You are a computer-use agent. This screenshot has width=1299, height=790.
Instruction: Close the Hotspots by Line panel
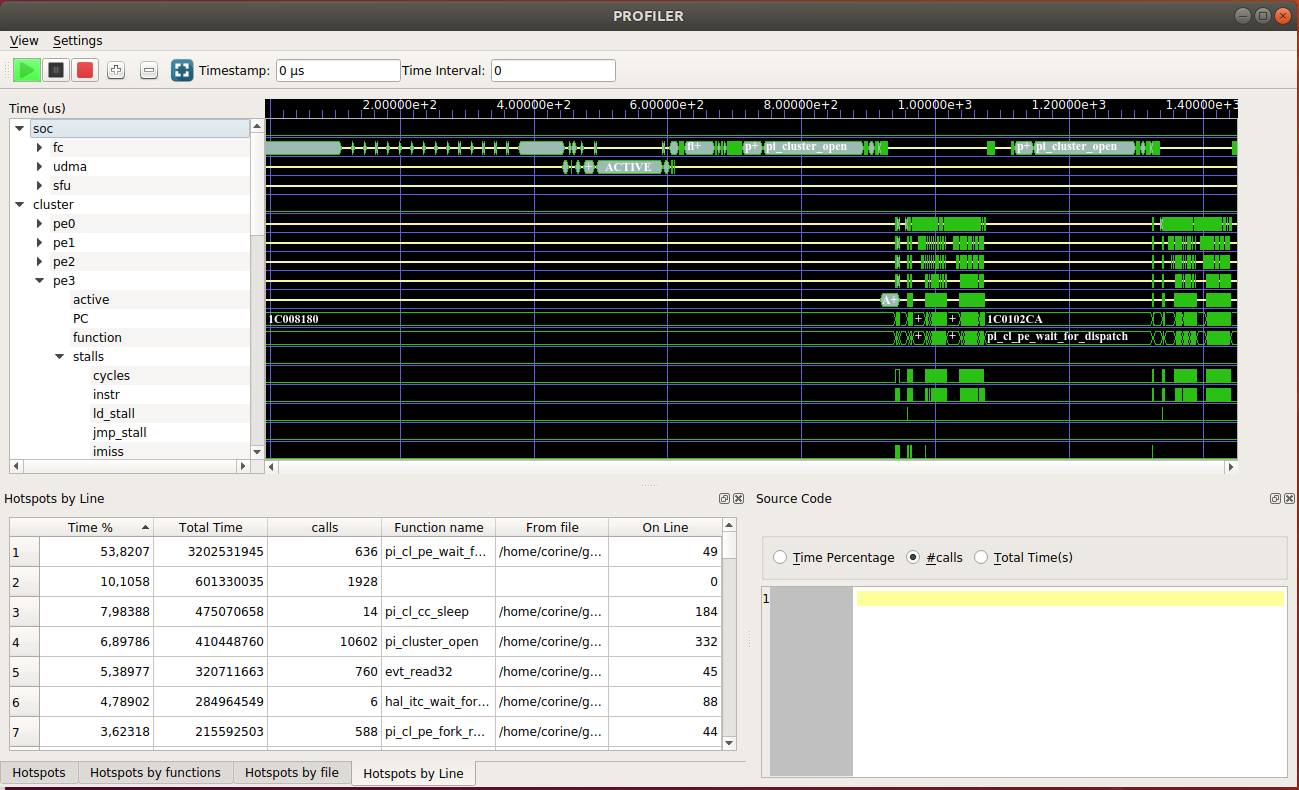pos(738,498)
